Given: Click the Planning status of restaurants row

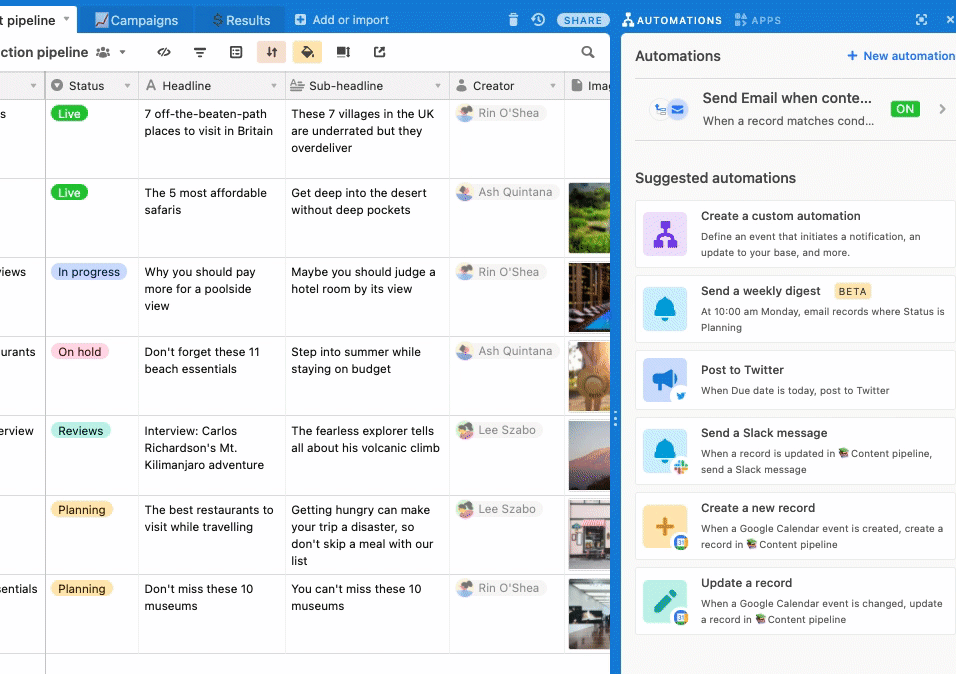Looking at the screenshot, I should tap(82, 510).
